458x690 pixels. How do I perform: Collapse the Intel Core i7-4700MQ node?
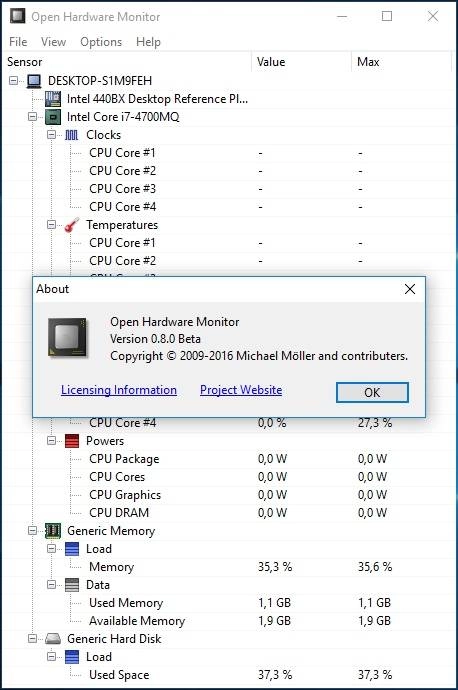tap(33, 117)
